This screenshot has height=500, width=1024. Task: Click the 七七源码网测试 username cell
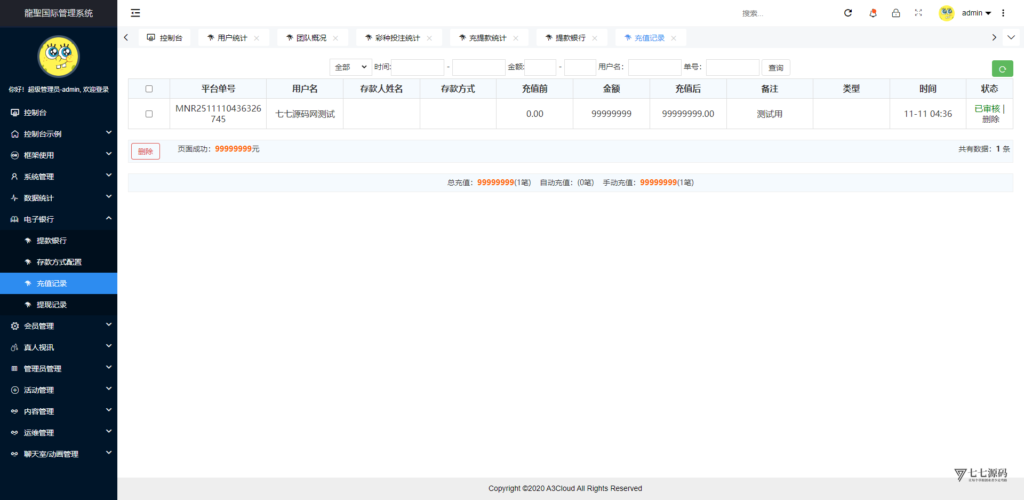305,114
